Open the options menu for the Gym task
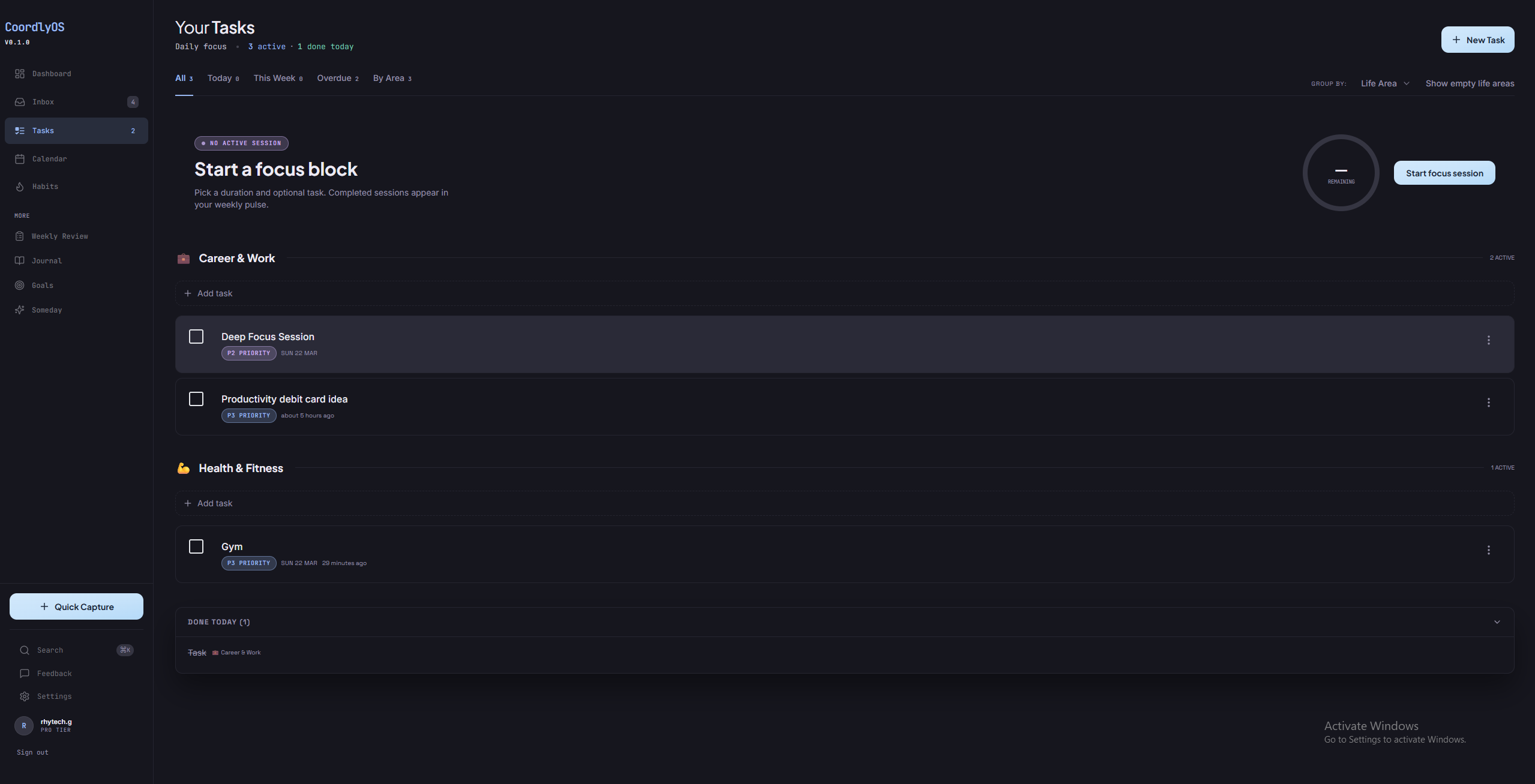Viewport: 1535px width, 784px height. click(1489, 549)
